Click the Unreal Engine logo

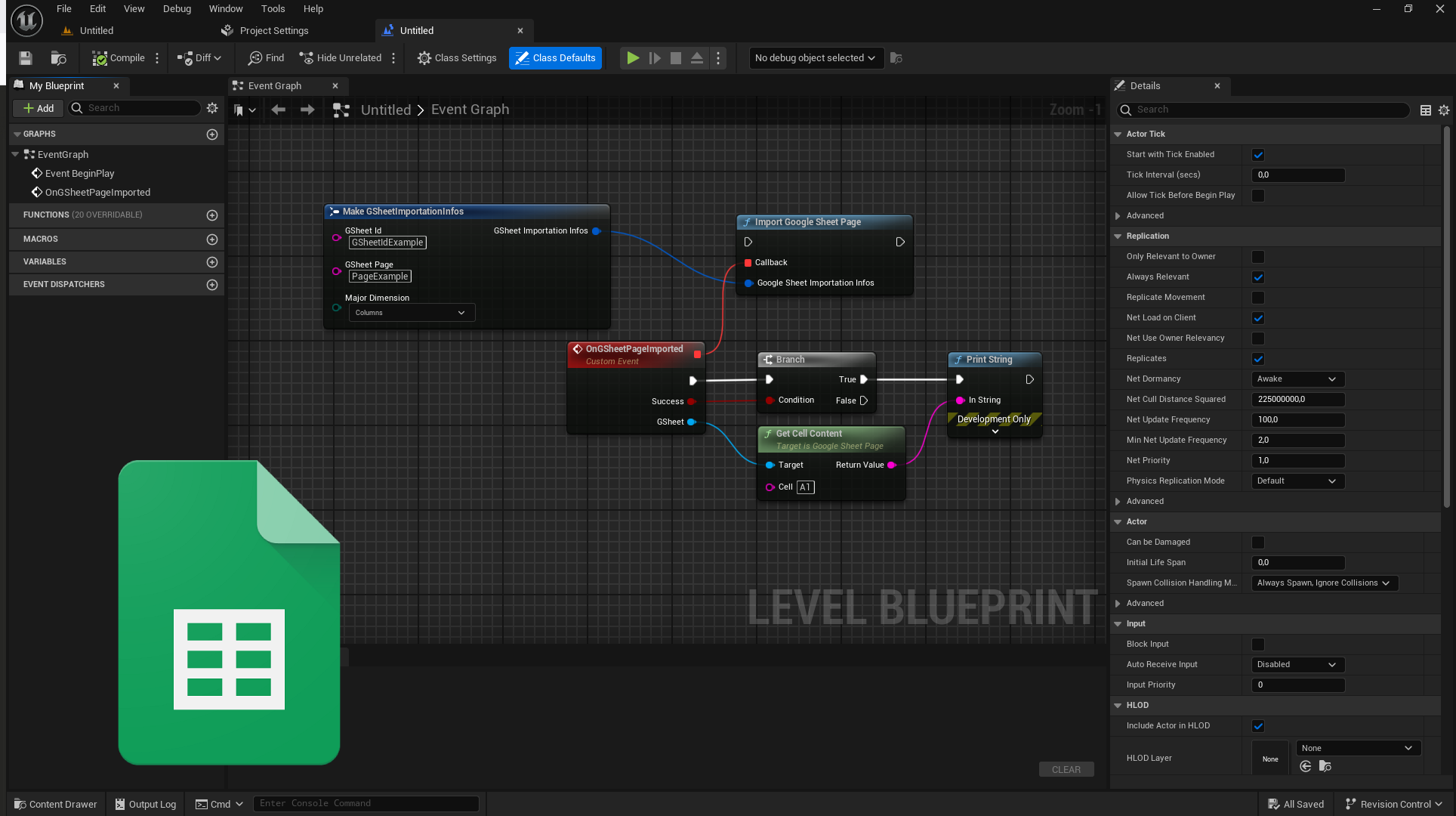click(26, 20)
